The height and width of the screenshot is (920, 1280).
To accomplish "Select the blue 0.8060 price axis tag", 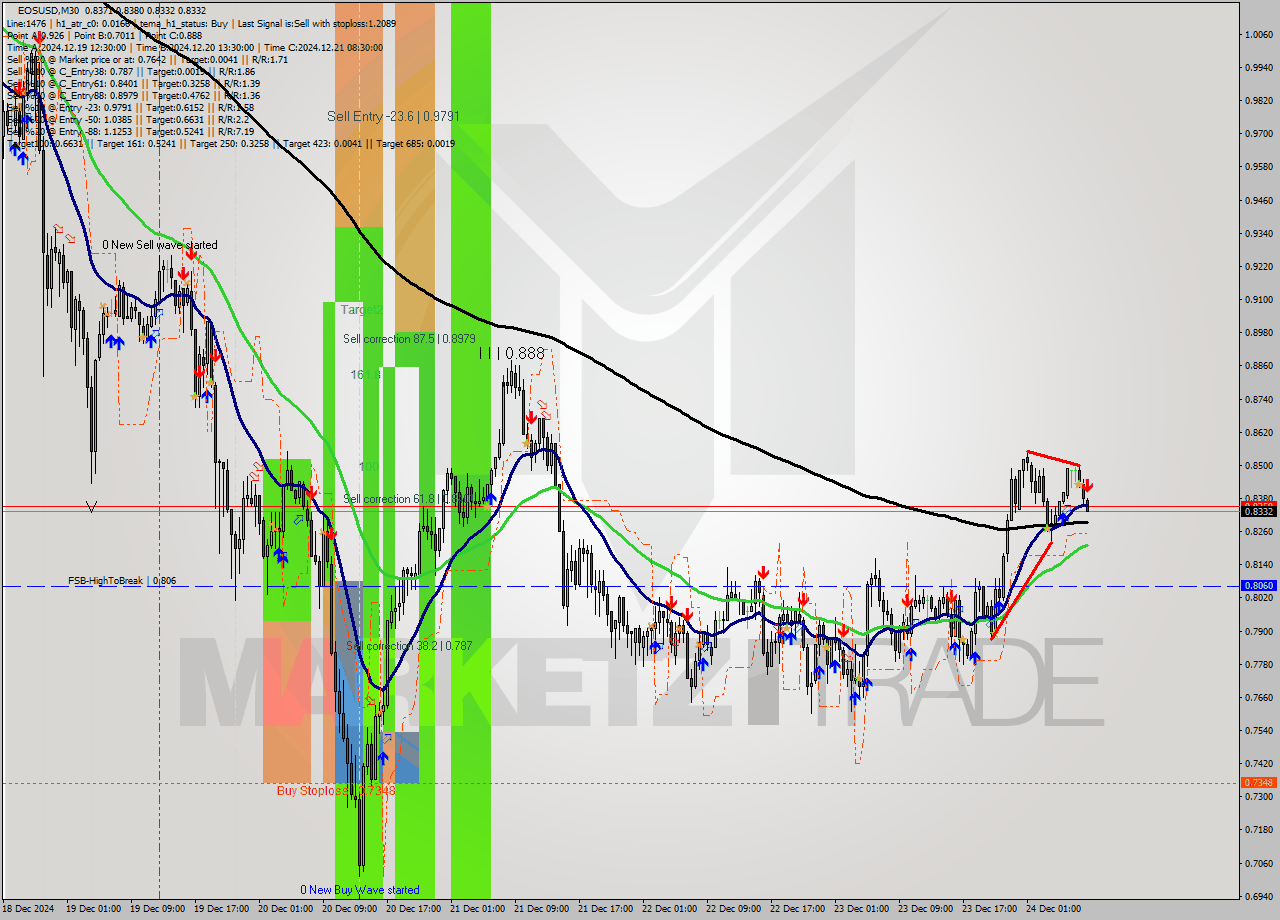I will pyautogui.click(x=1258, y=586).
